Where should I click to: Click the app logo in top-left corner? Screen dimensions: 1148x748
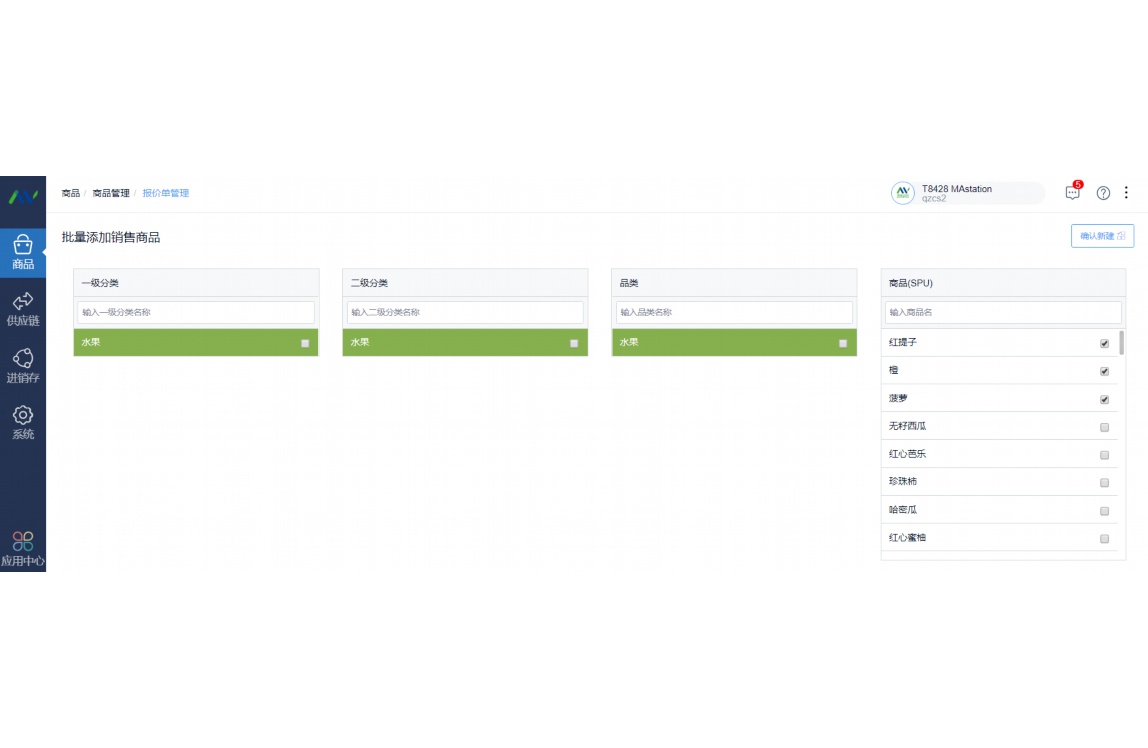point(23,196)
